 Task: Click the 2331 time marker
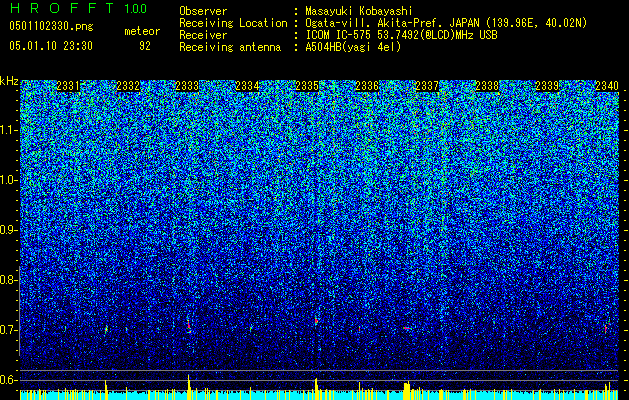tap(68, 86)
